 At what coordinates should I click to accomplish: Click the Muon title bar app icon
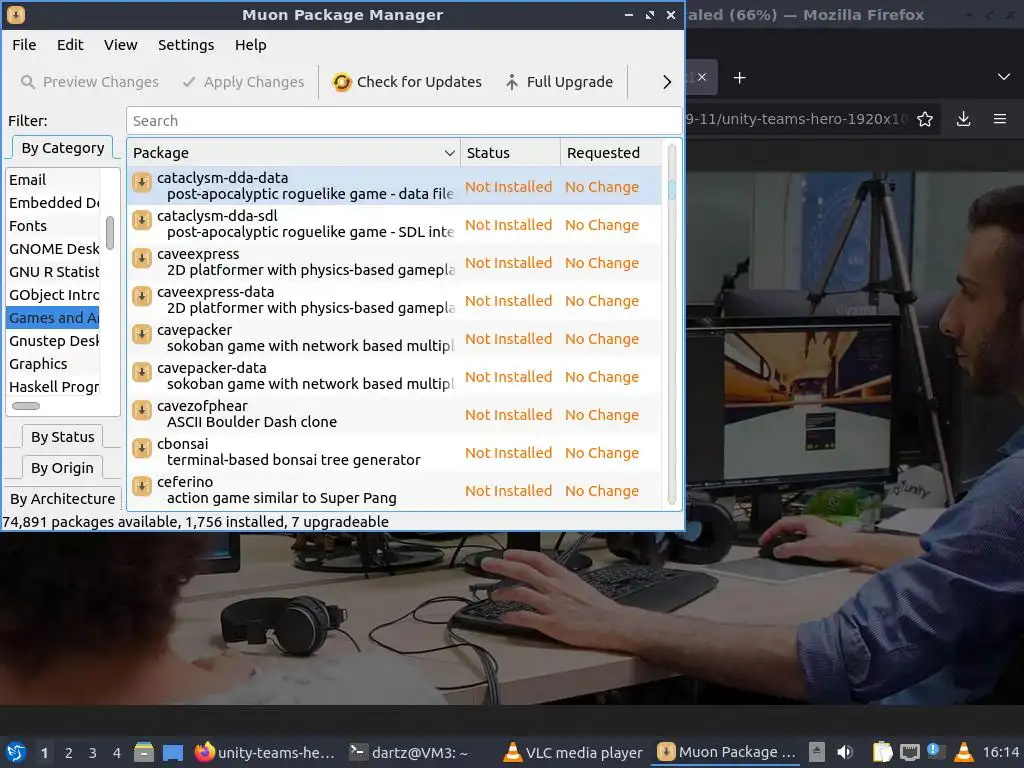coord(16,14)
